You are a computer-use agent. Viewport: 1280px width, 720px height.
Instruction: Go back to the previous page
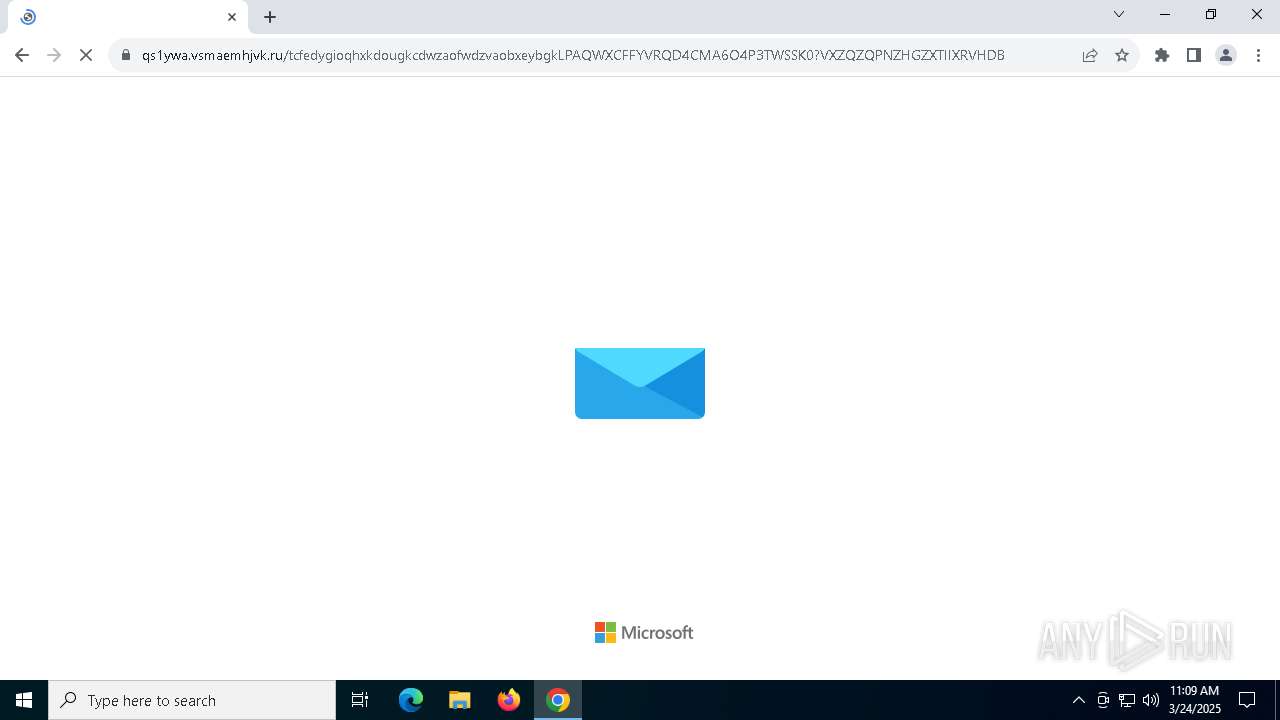pyautogui.click(x=22, y=55)
